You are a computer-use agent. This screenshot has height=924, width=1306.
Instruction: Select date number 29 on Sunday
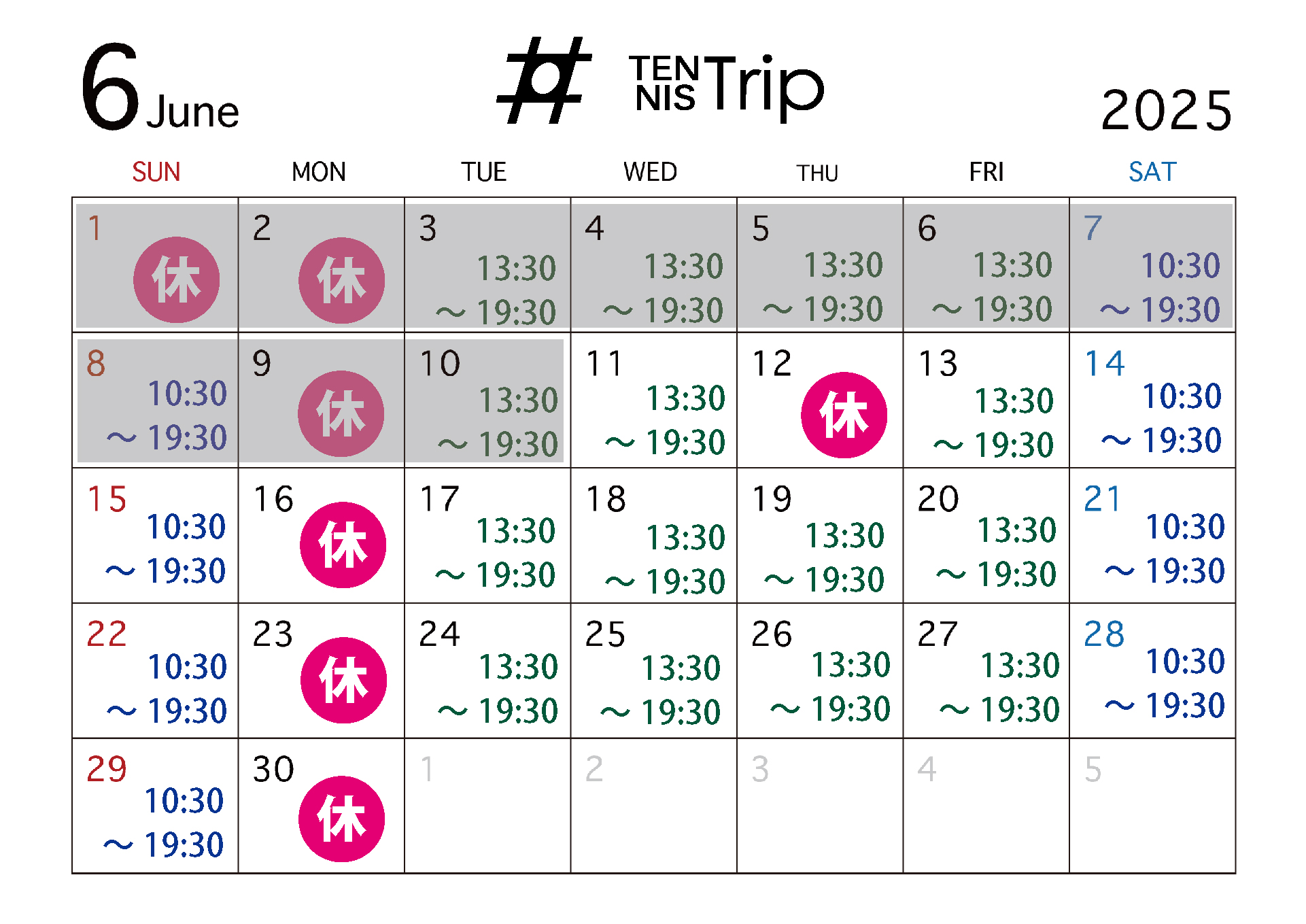tap(107, 769)
